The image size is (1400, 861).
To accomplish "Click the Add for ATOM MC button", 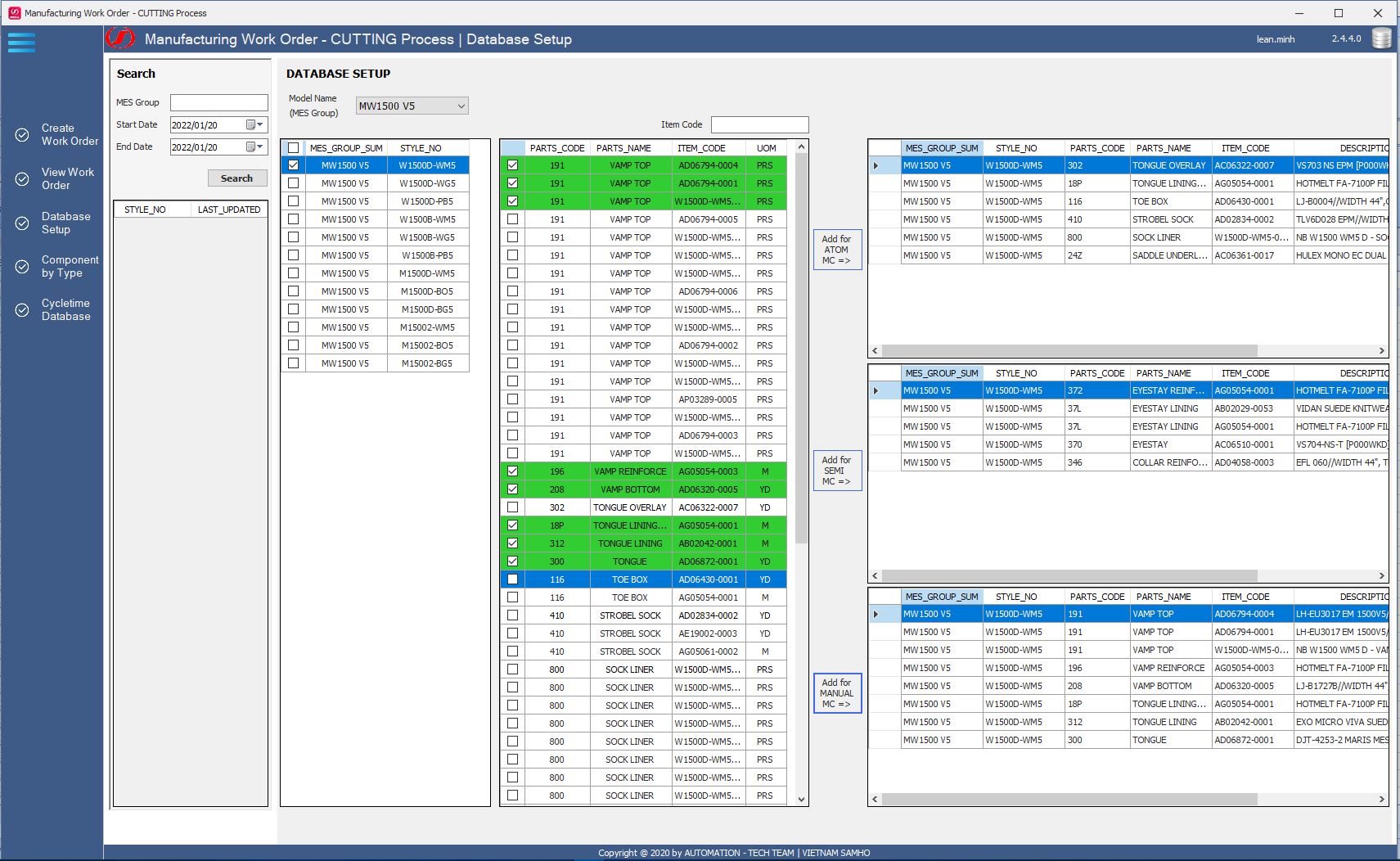I will [836, 250].
